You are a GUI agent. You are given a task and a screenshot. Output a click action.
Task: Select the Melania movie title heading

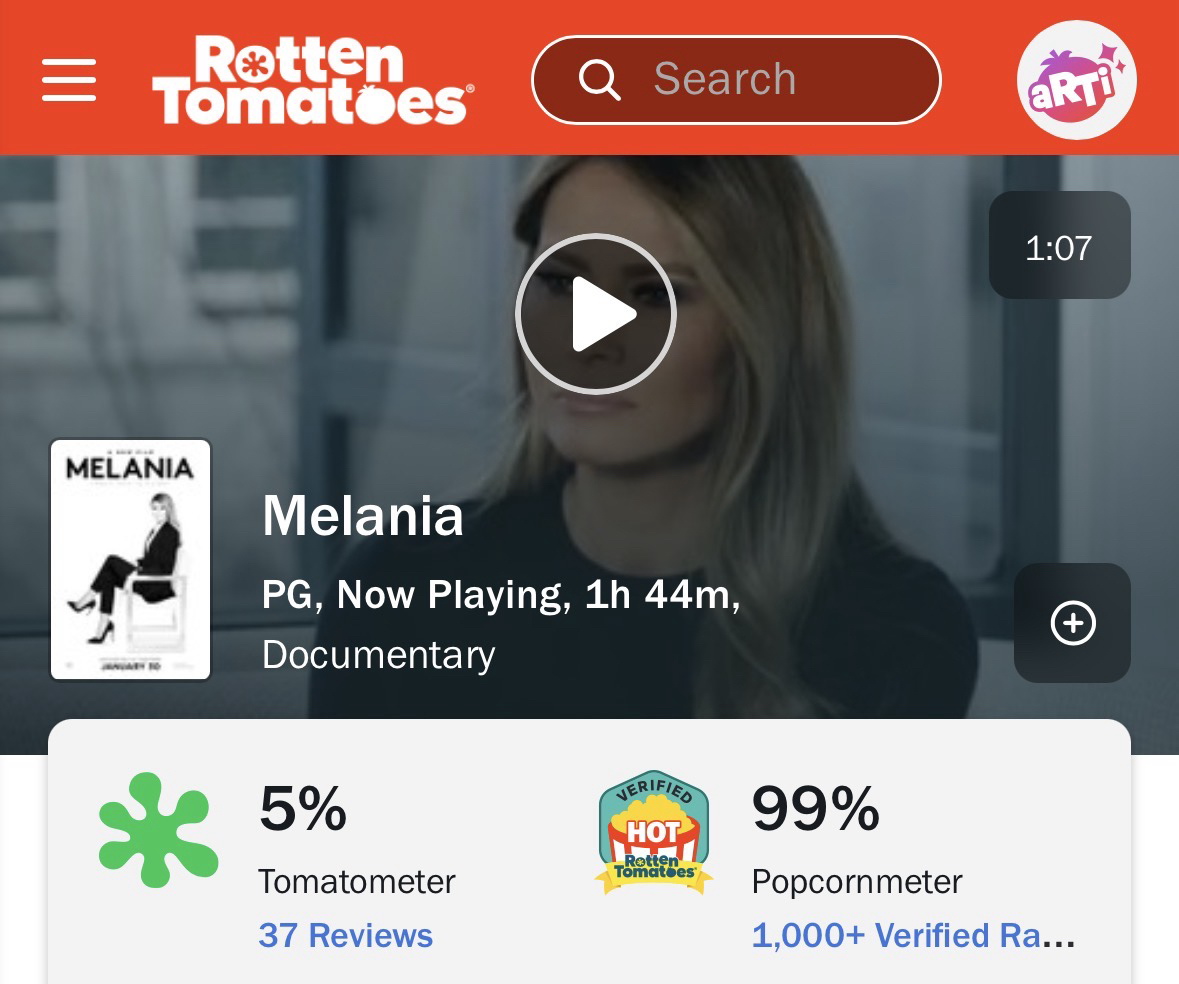pyautogui.click(x=362, y=516)
